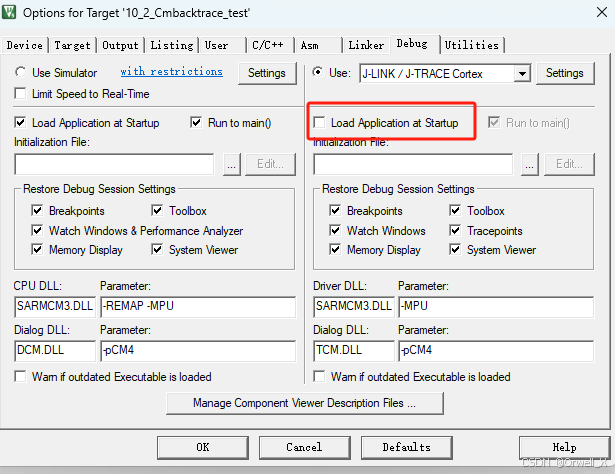Click the Cancel button
Screen dimensions: 615x474
point(304,447)
